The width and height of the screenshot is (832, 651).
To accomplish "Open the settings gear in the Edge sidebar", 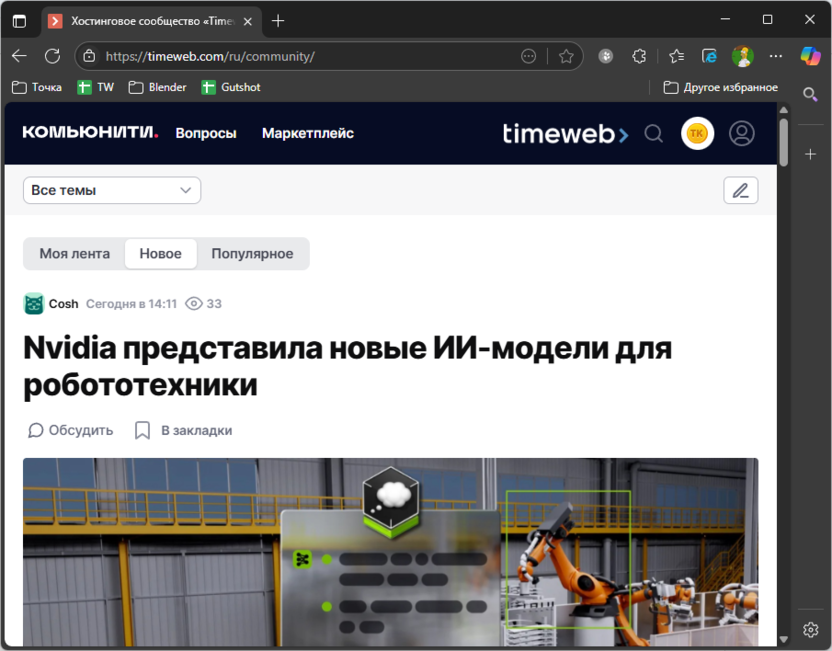I will pos(810,629).
